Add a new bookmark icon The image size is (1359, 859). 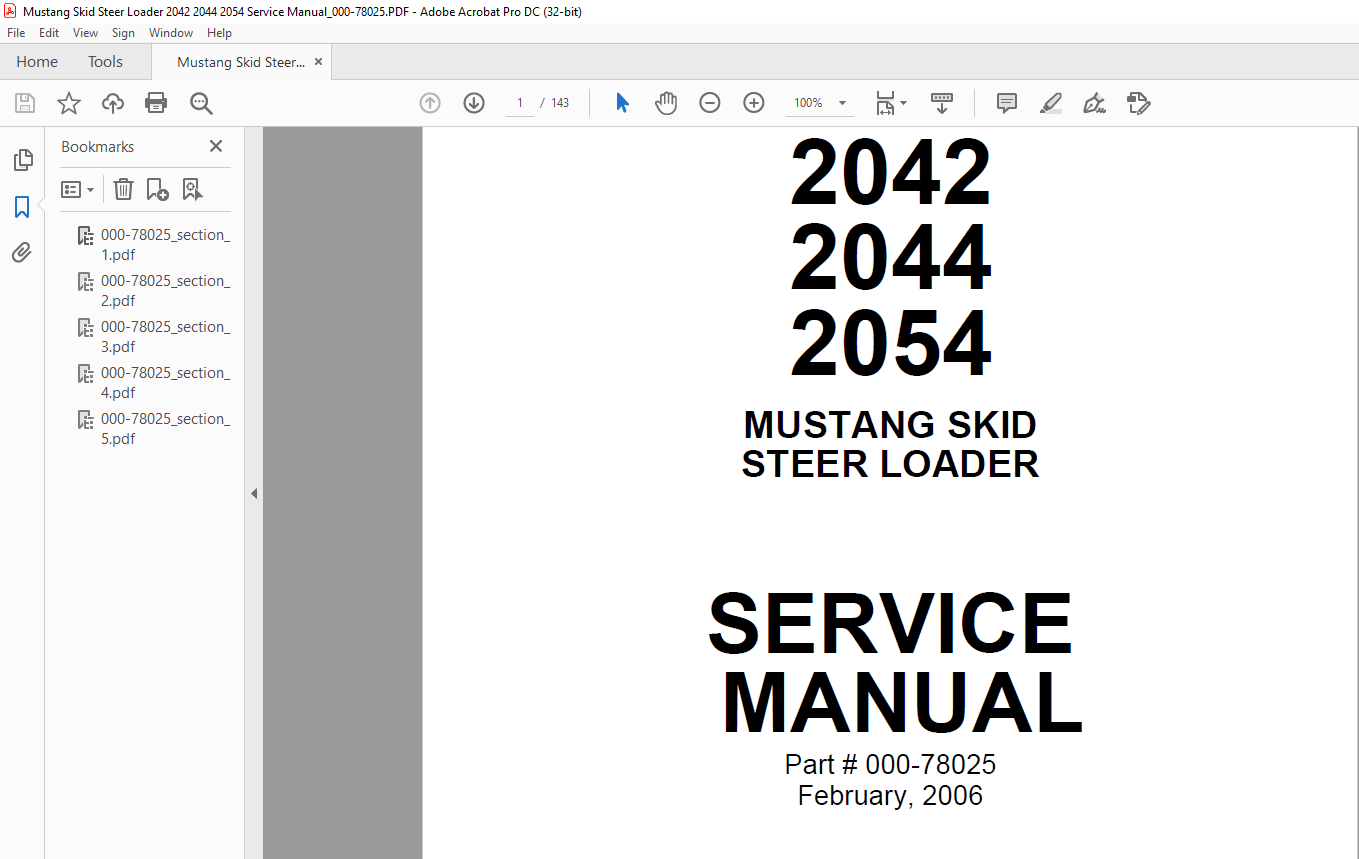(x=157, y=189)
